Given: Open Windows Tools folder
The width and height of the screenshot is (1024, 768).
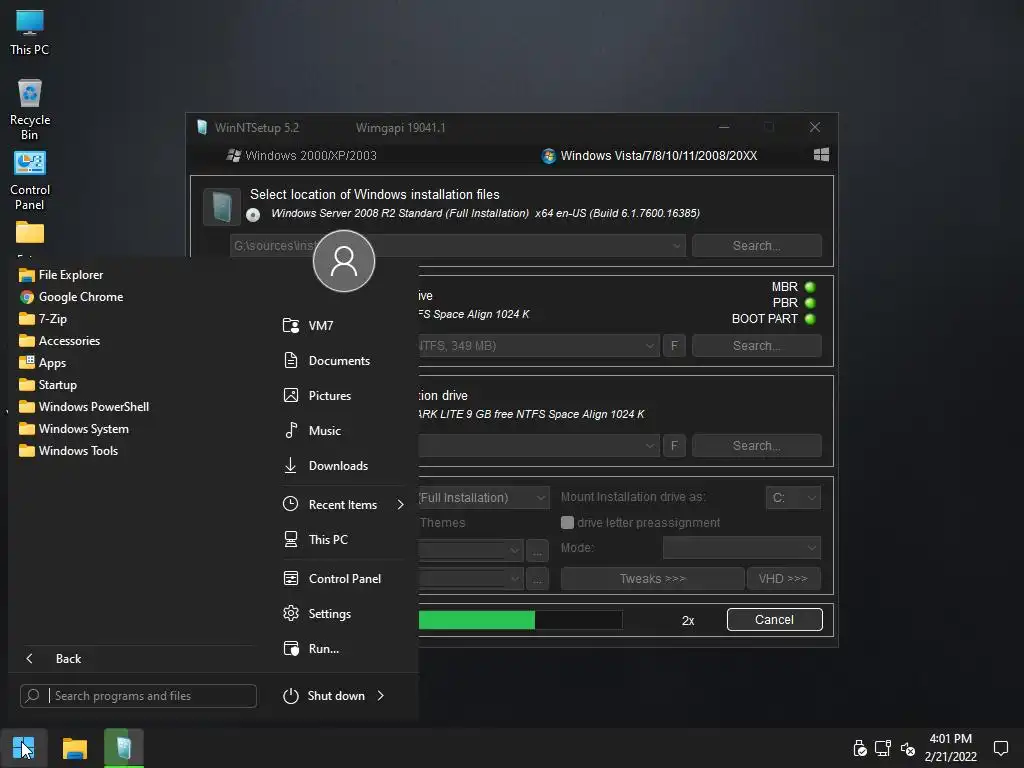Looking at the screenshot, I should (69, 451).
